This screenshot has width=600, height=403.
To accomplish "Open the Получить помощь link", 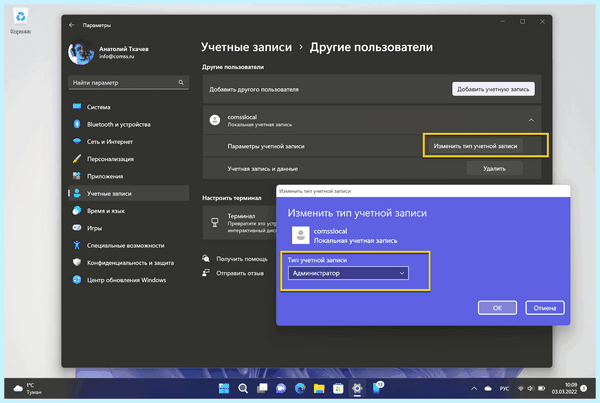I will (241, 259).
